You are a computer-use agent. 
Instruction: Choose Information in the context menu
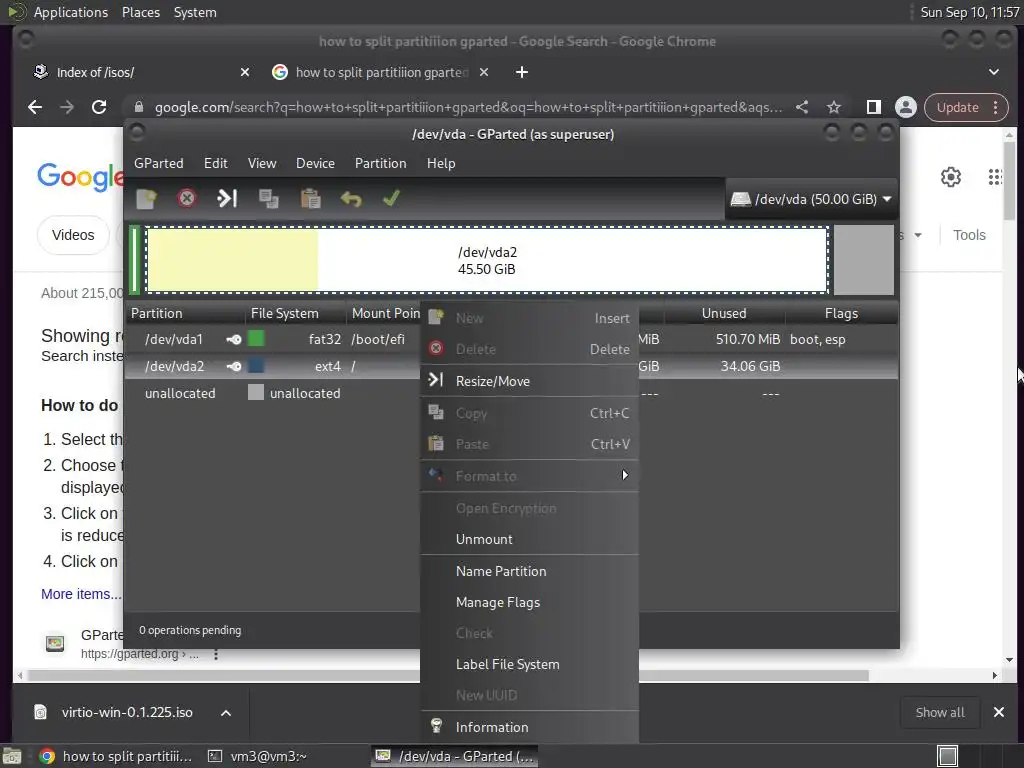click(x=529, y=727)
